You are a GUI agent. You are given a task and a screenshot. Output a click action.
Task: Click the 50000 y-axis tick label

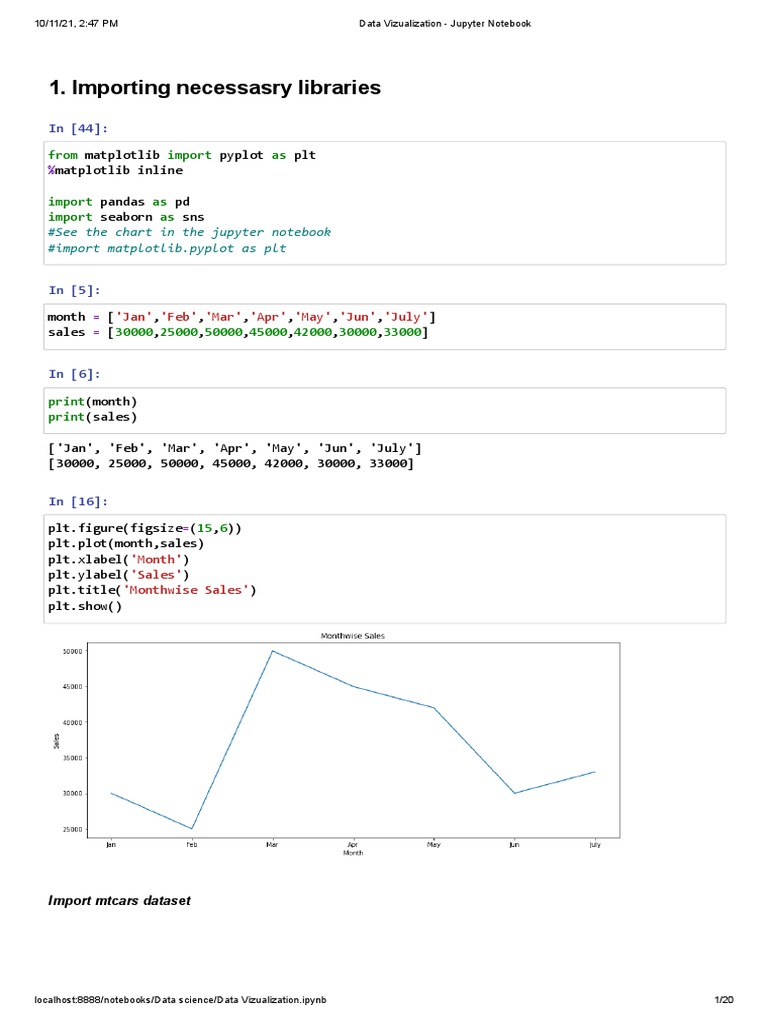[x=71, y=651]
